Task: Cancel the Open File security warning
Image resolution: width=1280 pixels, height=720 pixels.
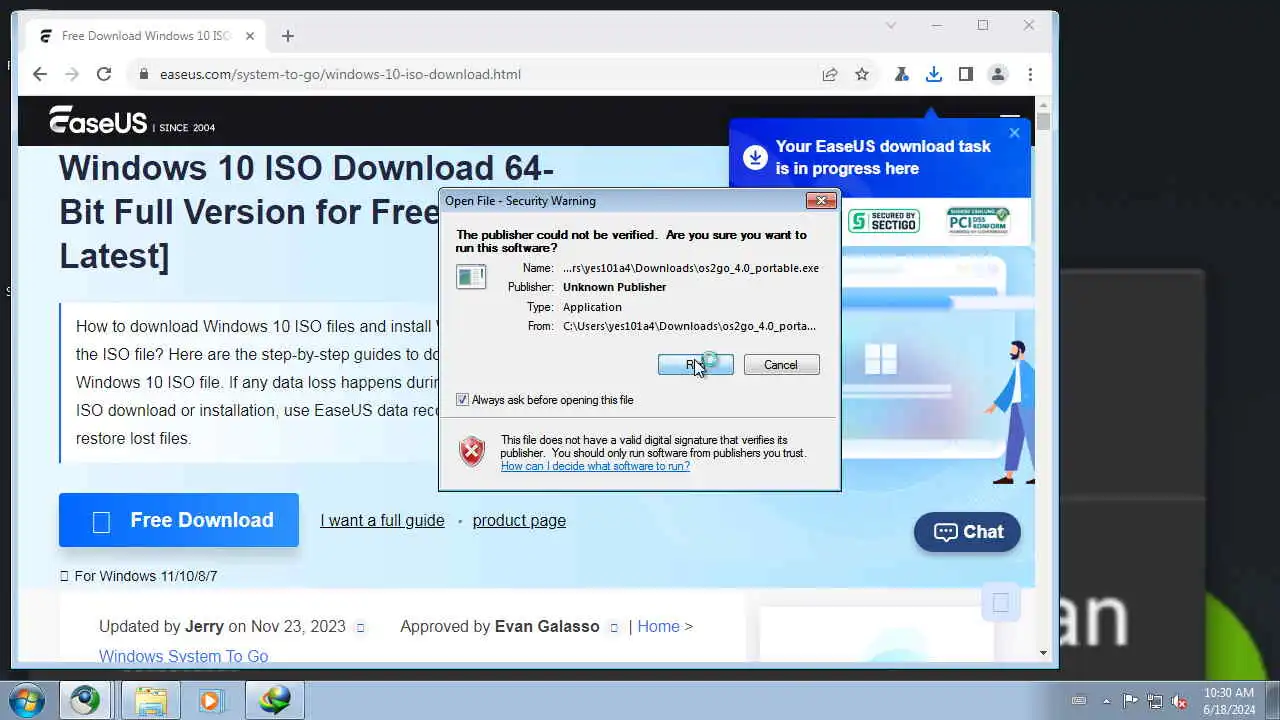Action: (781, 365)
